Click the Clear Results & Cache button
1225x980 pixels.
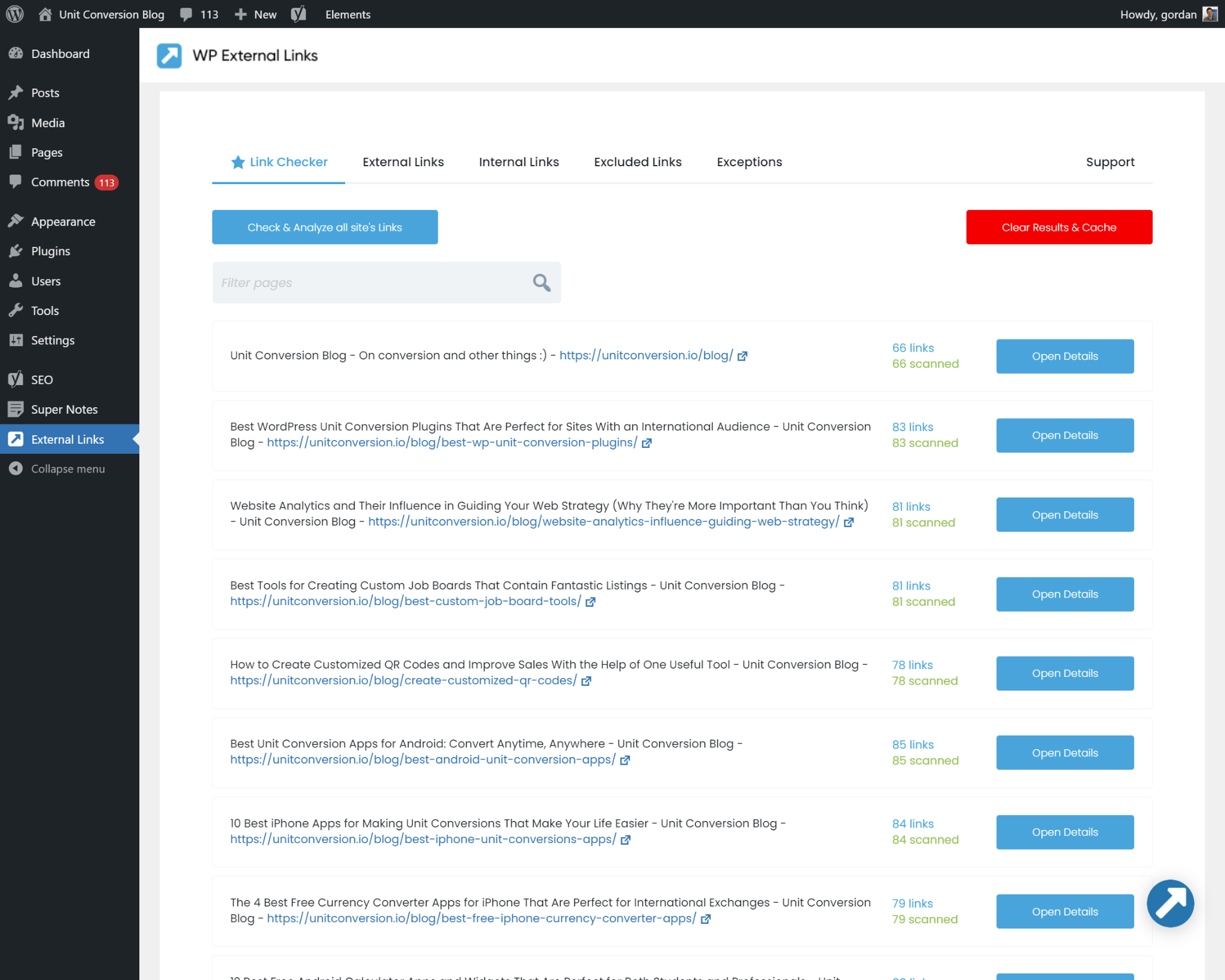point(1059,227)
